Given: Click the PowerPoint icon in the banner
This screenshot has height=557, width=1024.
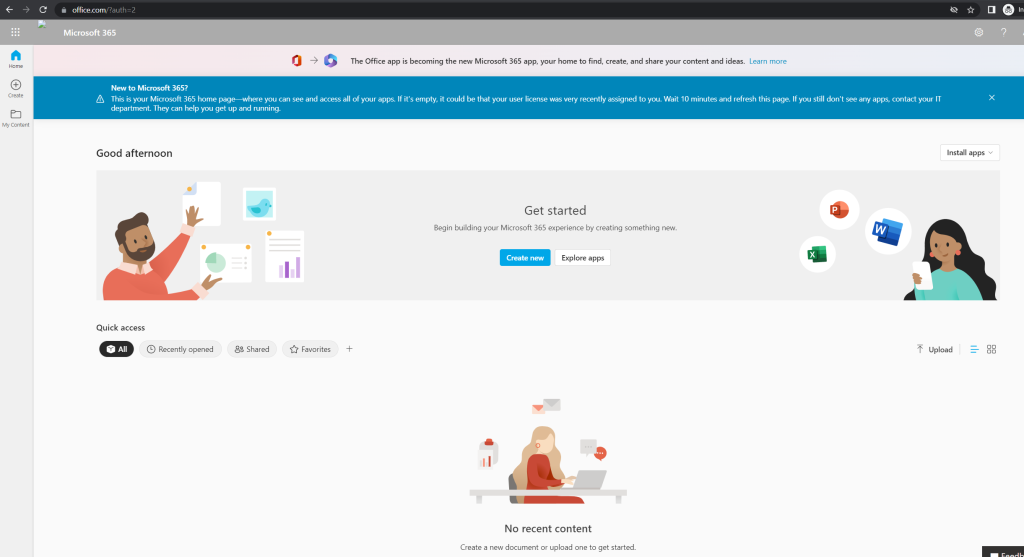Looking at the screenshot, I should point(839,210).
